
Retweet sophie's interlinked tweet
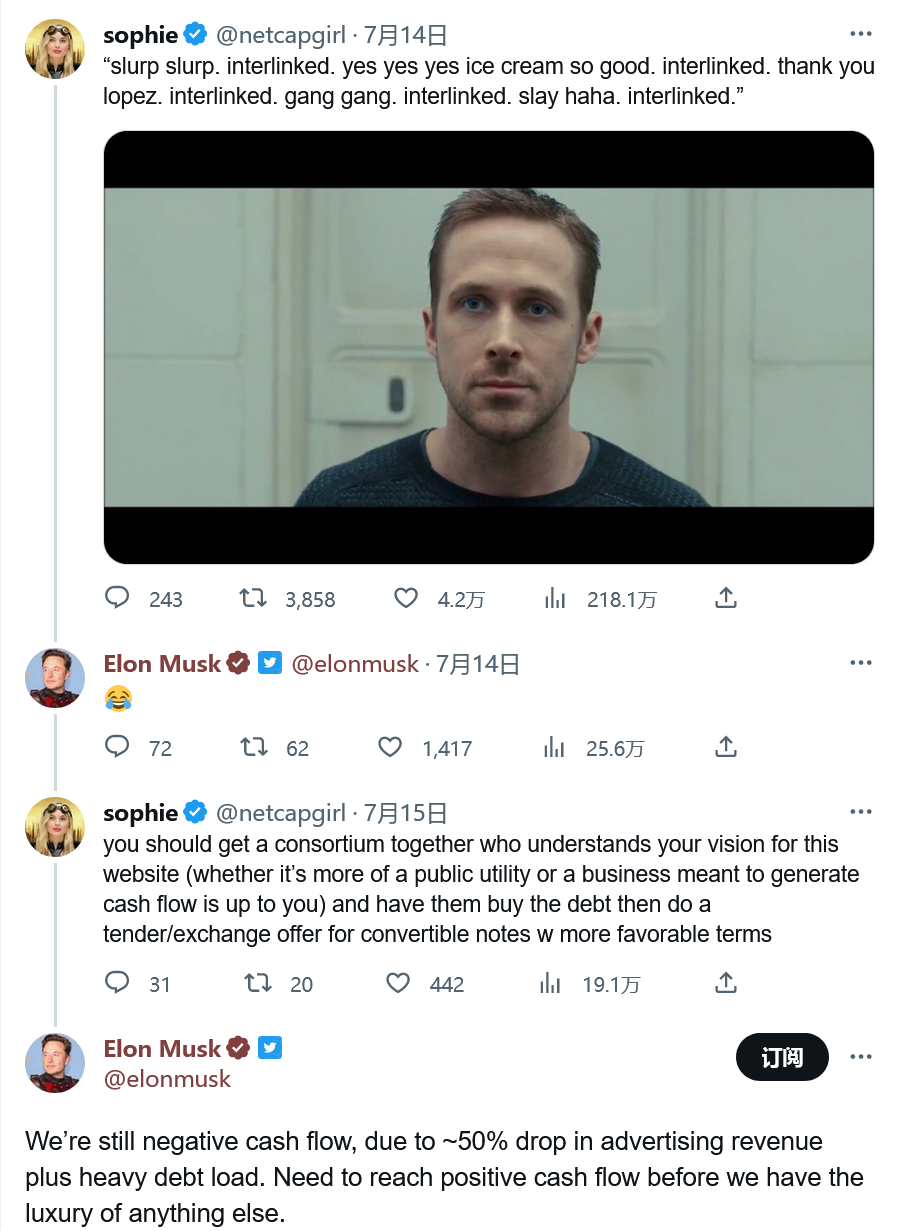click(x=253, y=598)
